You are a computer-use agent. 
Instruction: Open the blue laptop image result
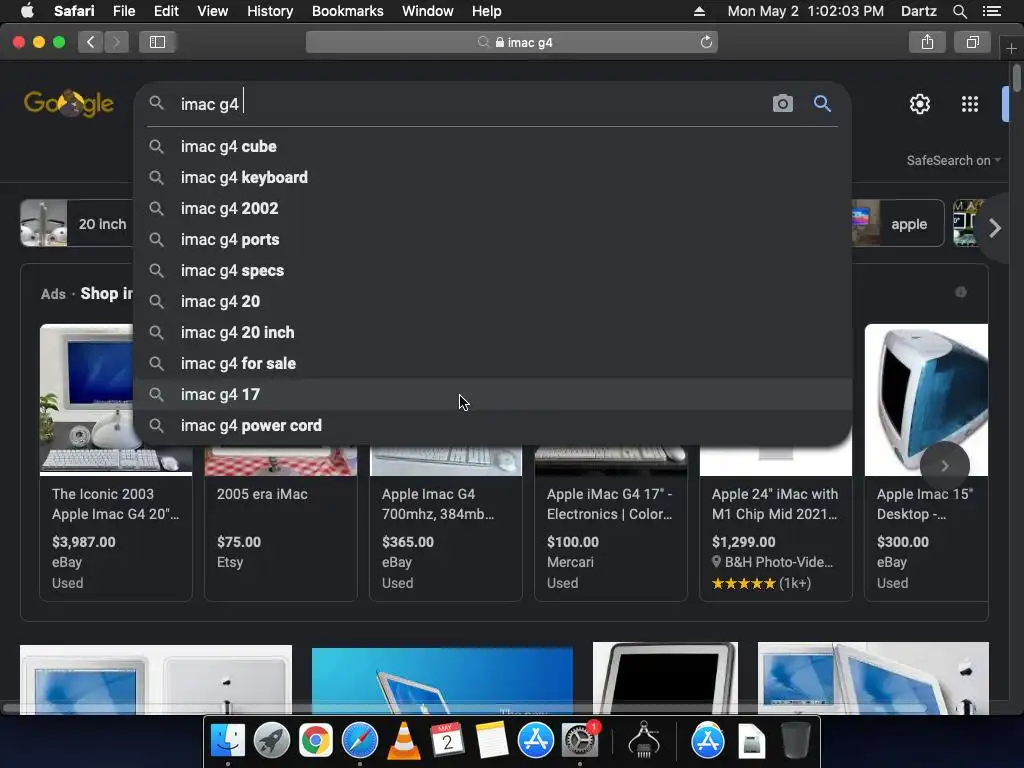coord(442,680)
